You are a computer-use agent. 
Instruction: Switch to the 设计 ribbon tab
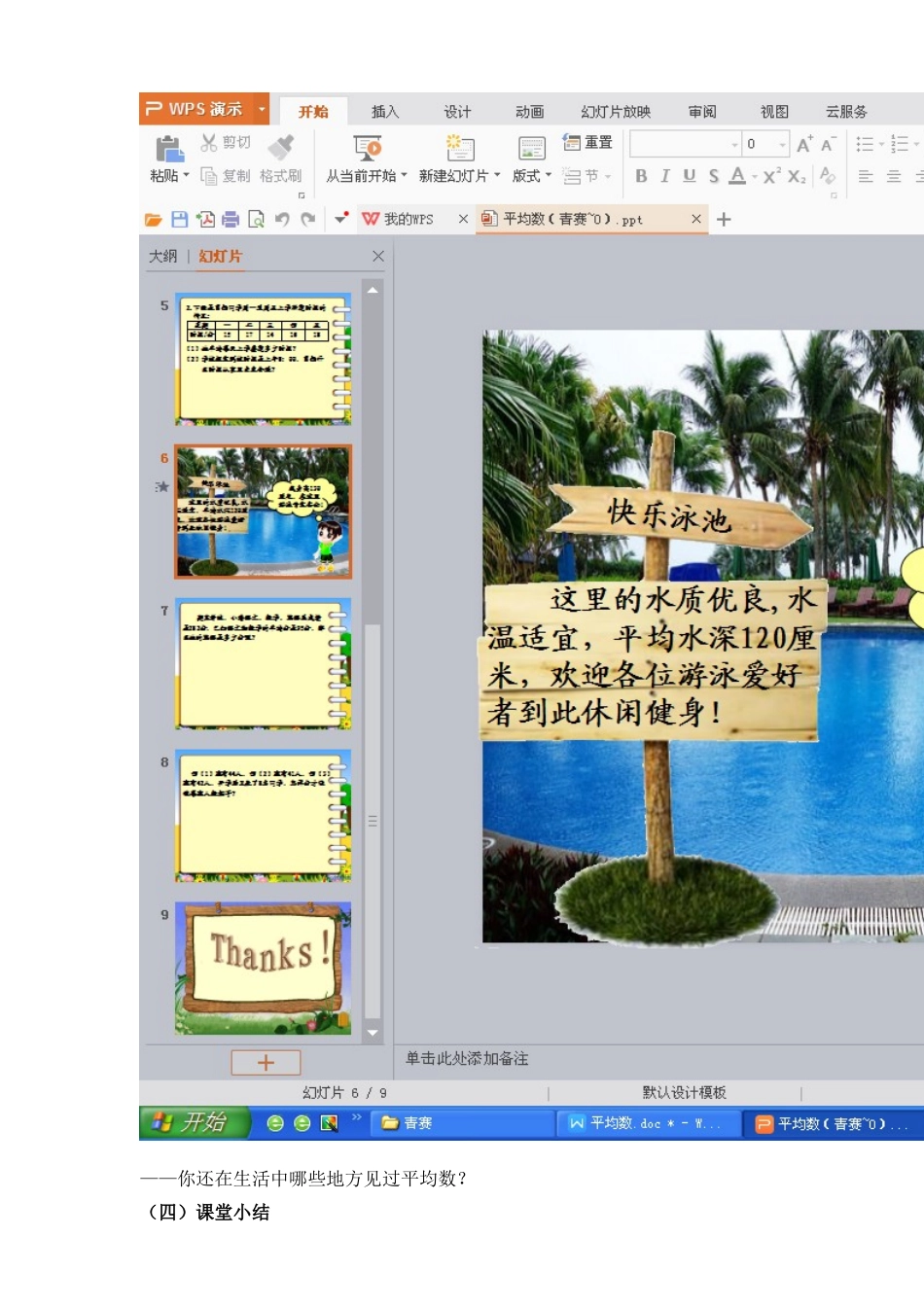457,112
